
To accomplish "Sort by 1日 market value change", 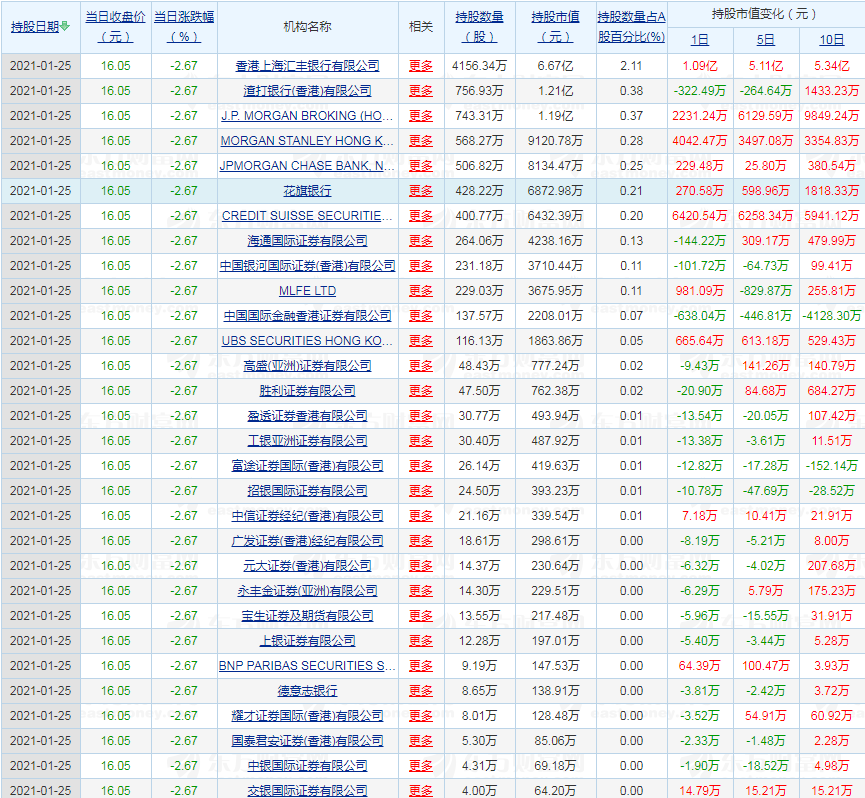I will 700,40.
